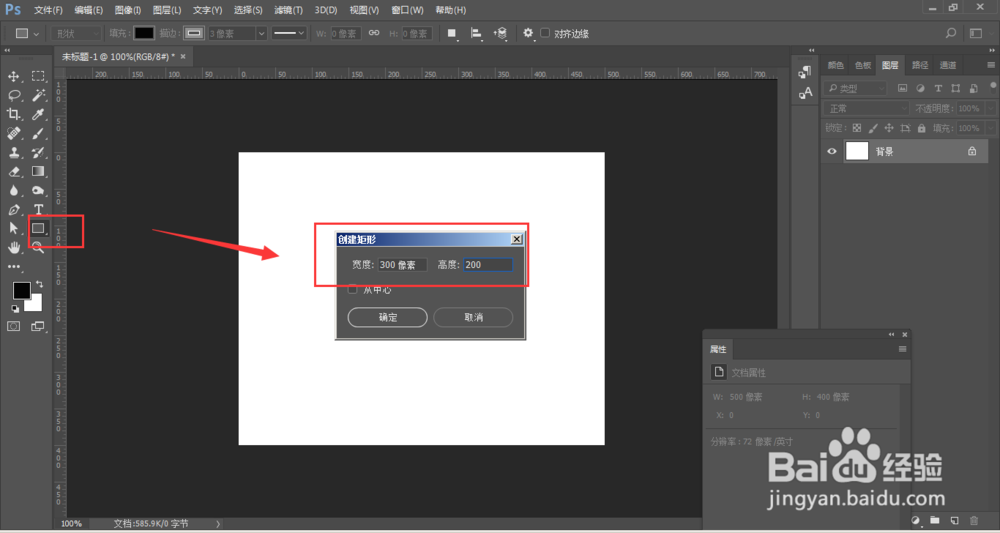Viewport: 1000px width, 533px height.
Task: Select the Gradient tool
Action: point(38,172)
